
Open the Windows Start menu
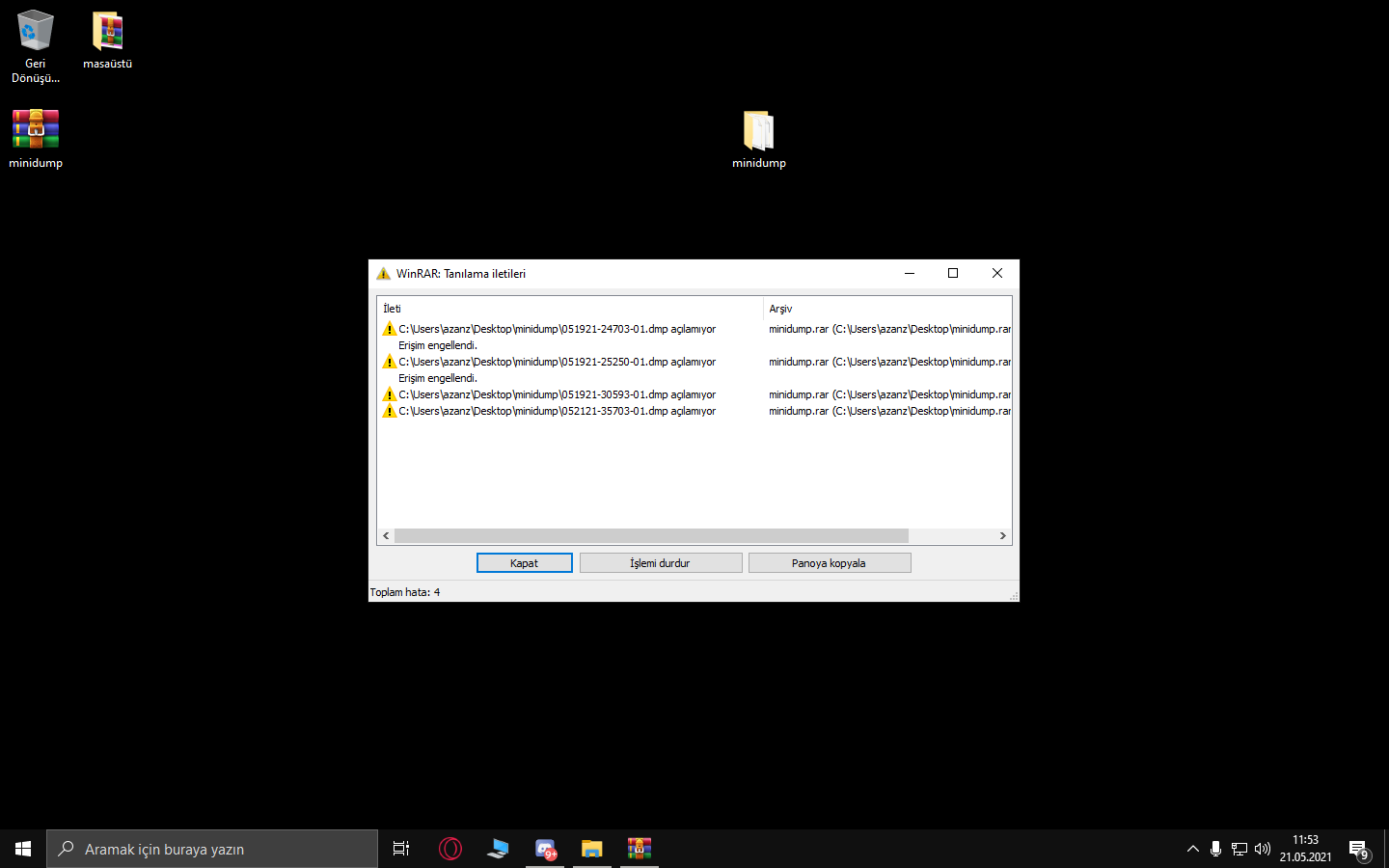point(23,849)
